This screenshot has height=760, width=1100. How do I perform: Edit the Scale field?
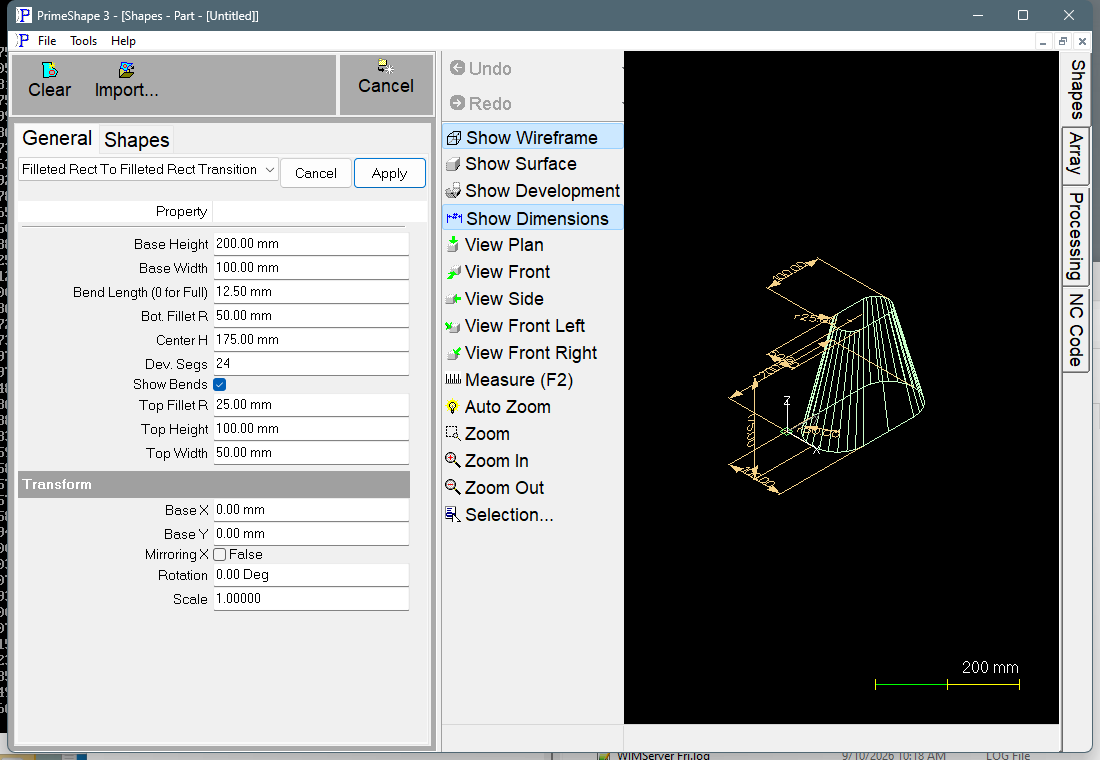(311, 599)
